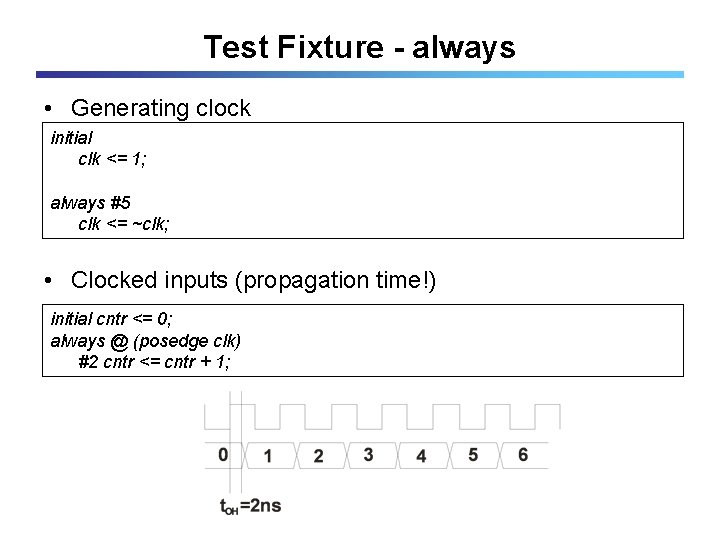
Task: Click the bullet point before 'Generating clock'
Action: [x=48, y=109]
